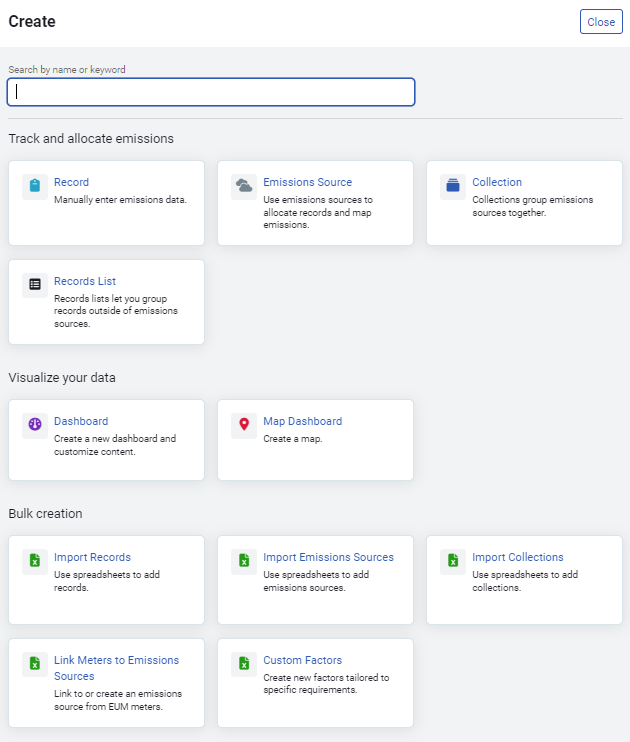Click the Records List table icon
The image size is (630, 742).
click(35, 284)
